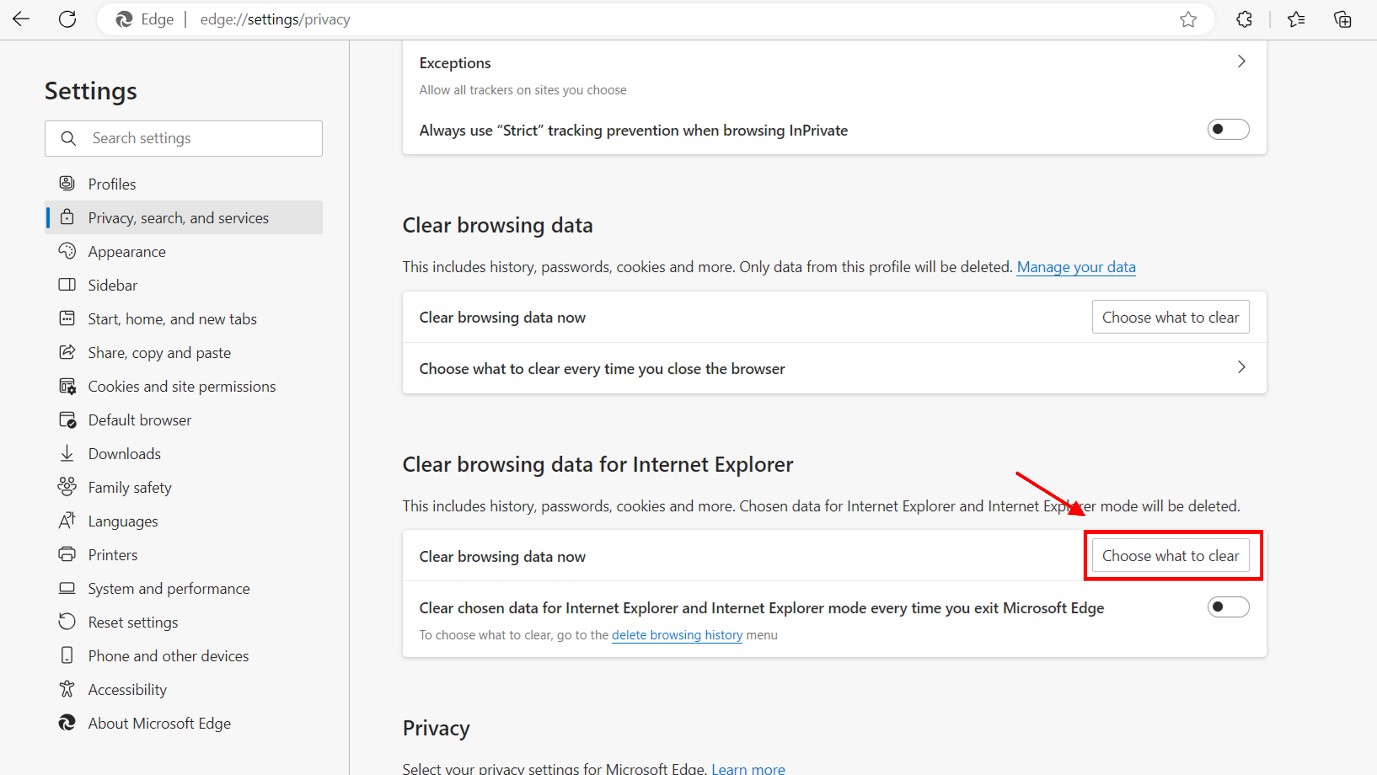Click the Family safety icon
1377x775 pixels.
tap(67, 487)
